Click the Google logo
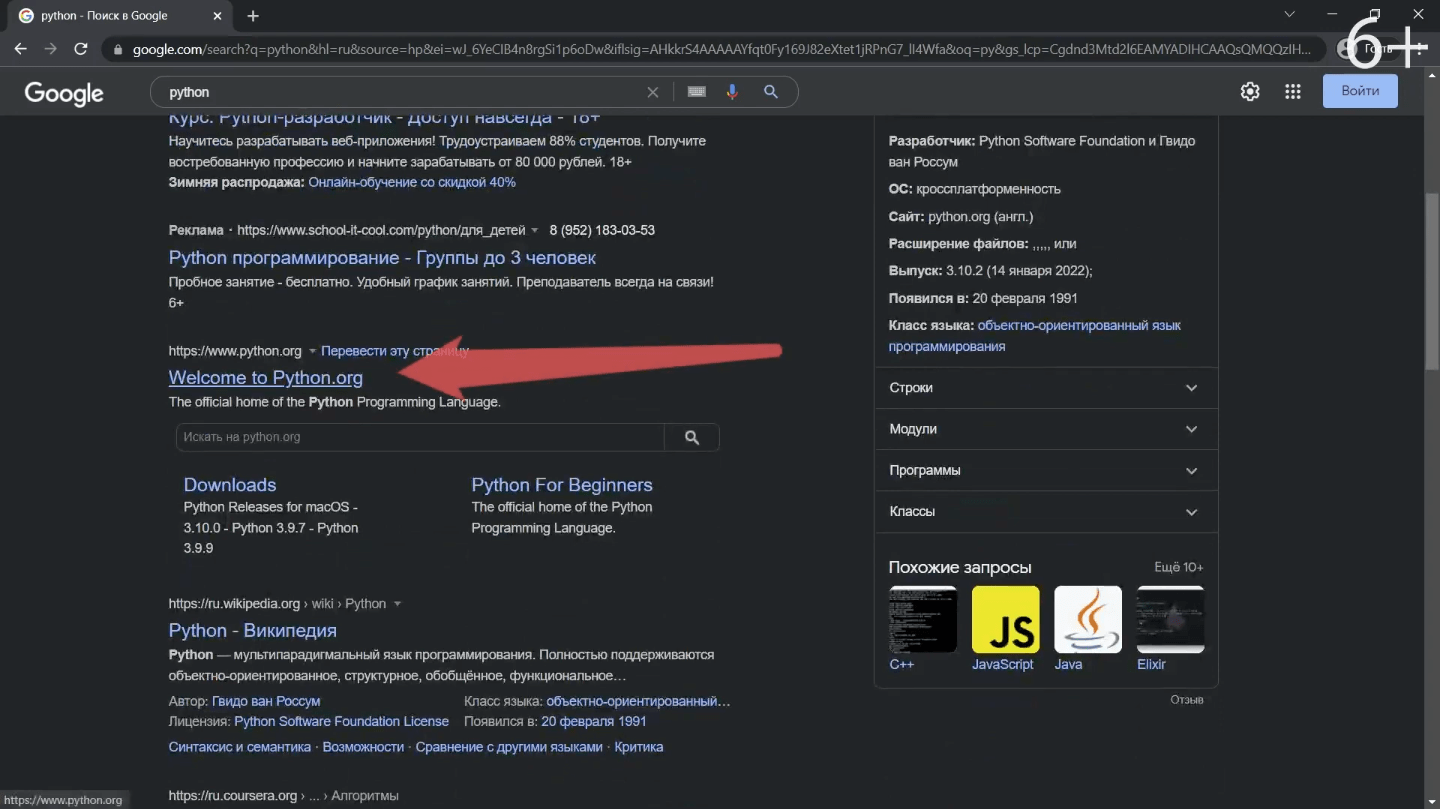The width and height of the screenshot is (1440, 809). point(64,93)
